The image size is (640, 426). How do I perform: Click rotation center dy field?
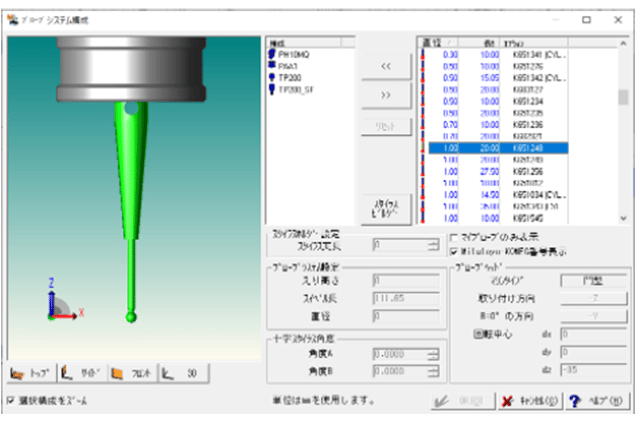point(594,352)
